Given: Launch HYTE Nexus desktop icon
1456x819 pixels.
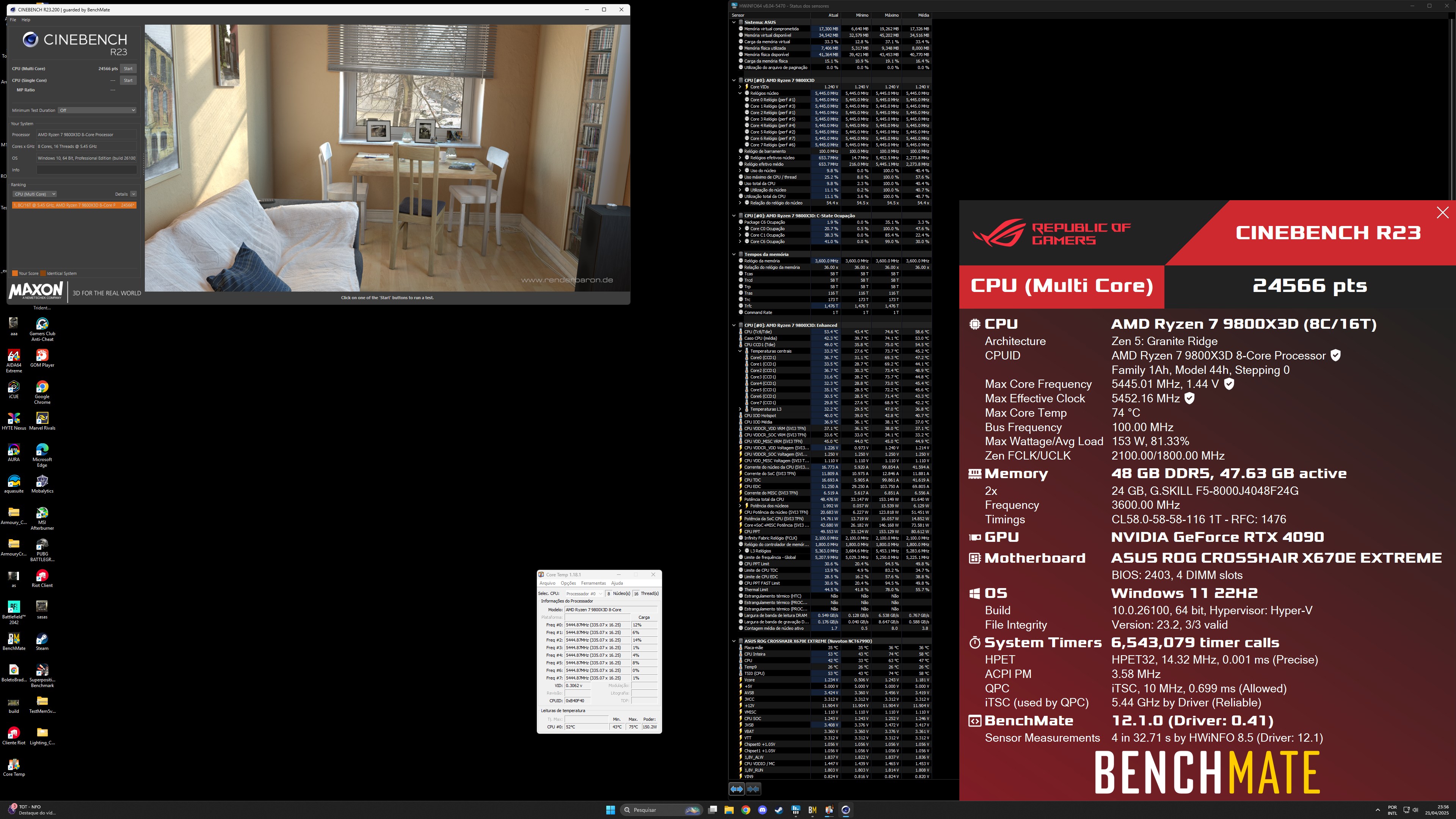Looking at the screenshot, I should 14,421.
